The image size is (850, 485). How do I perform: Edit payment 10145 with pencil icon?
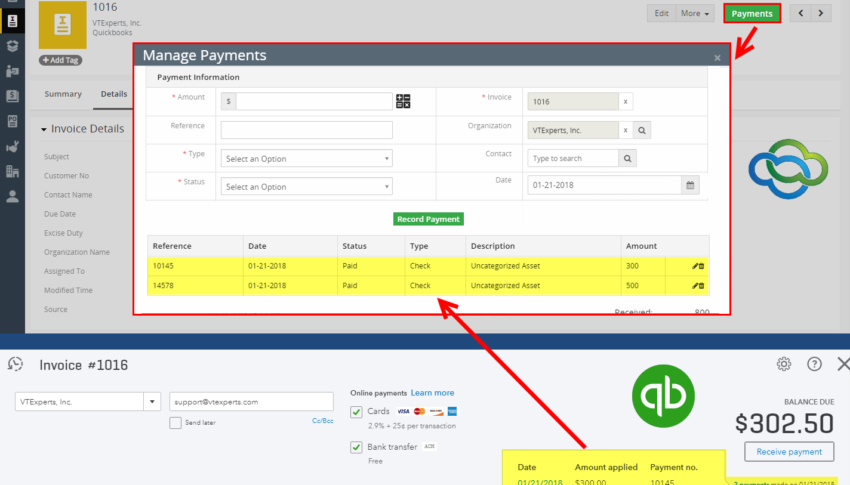[x=694, y=266]
